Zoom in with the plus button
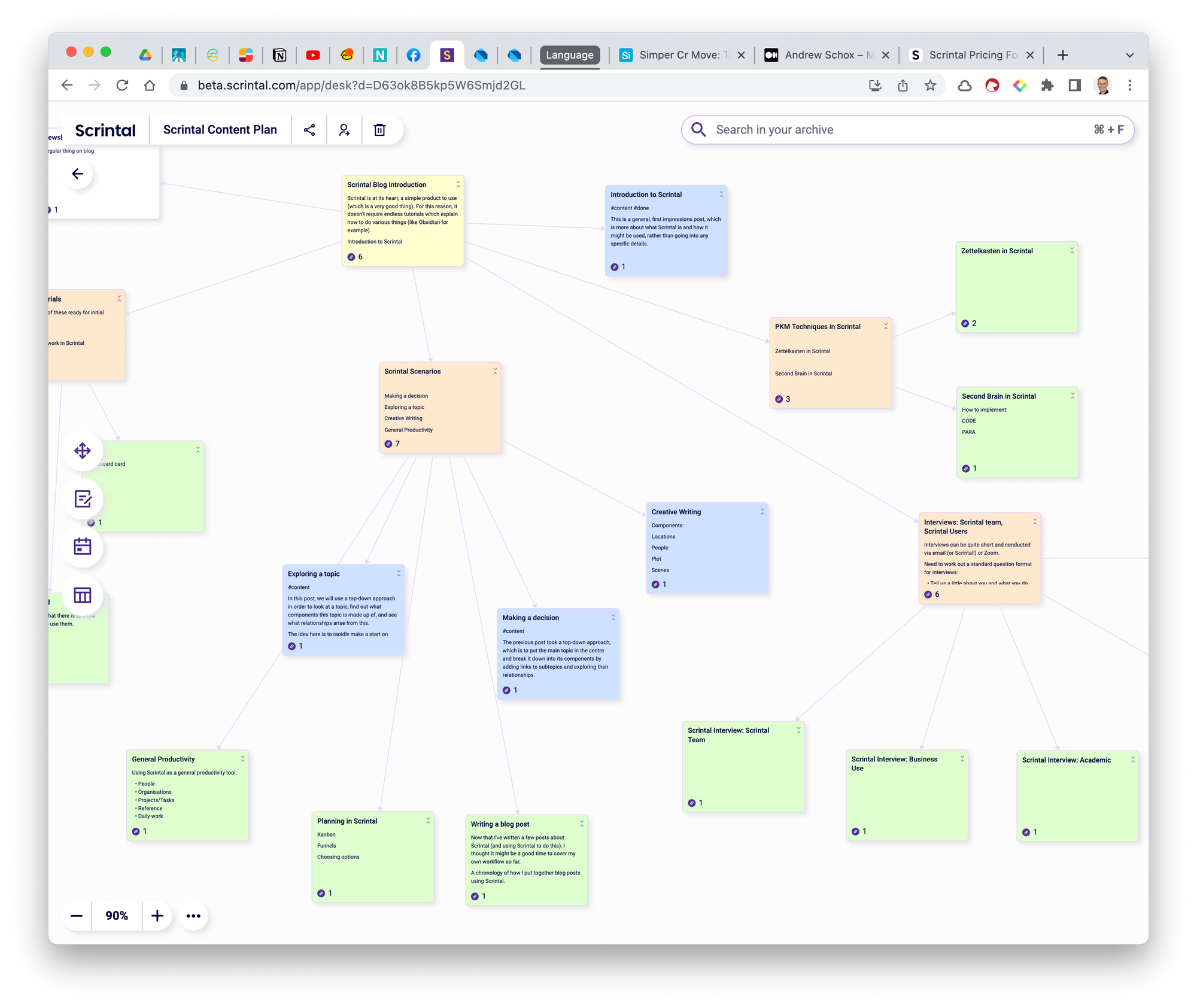Viewport: 1197px width, 1008px height. pyautogui.click(x=157, y=916)
